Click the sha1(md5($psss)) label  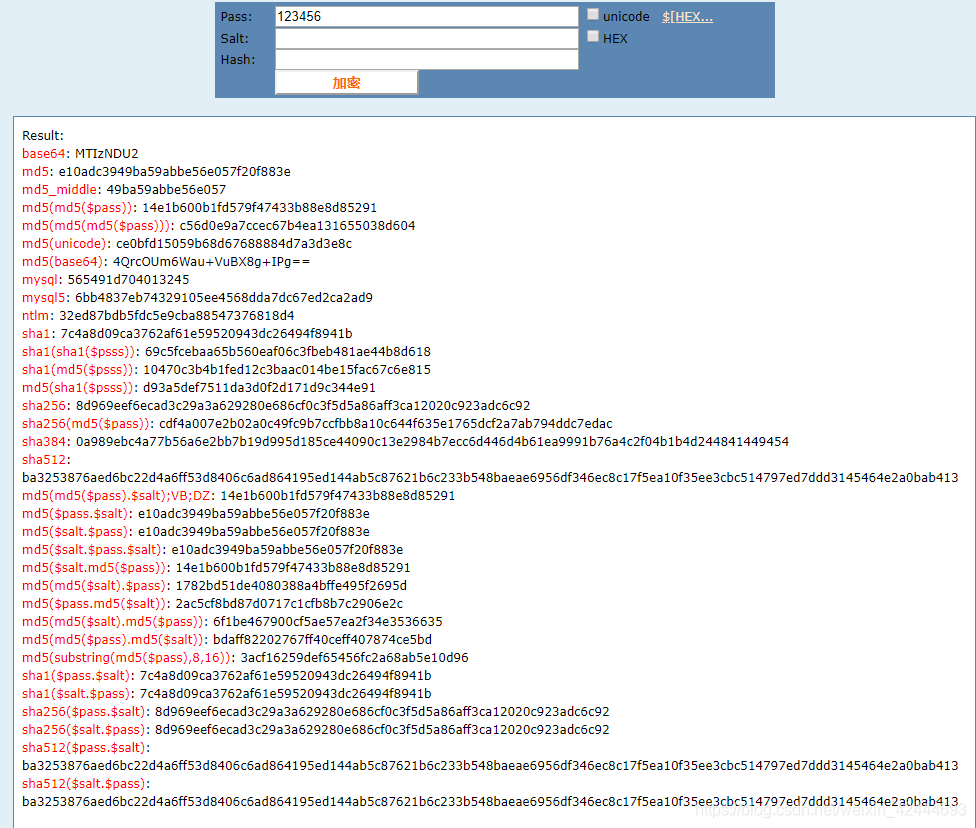78,370
